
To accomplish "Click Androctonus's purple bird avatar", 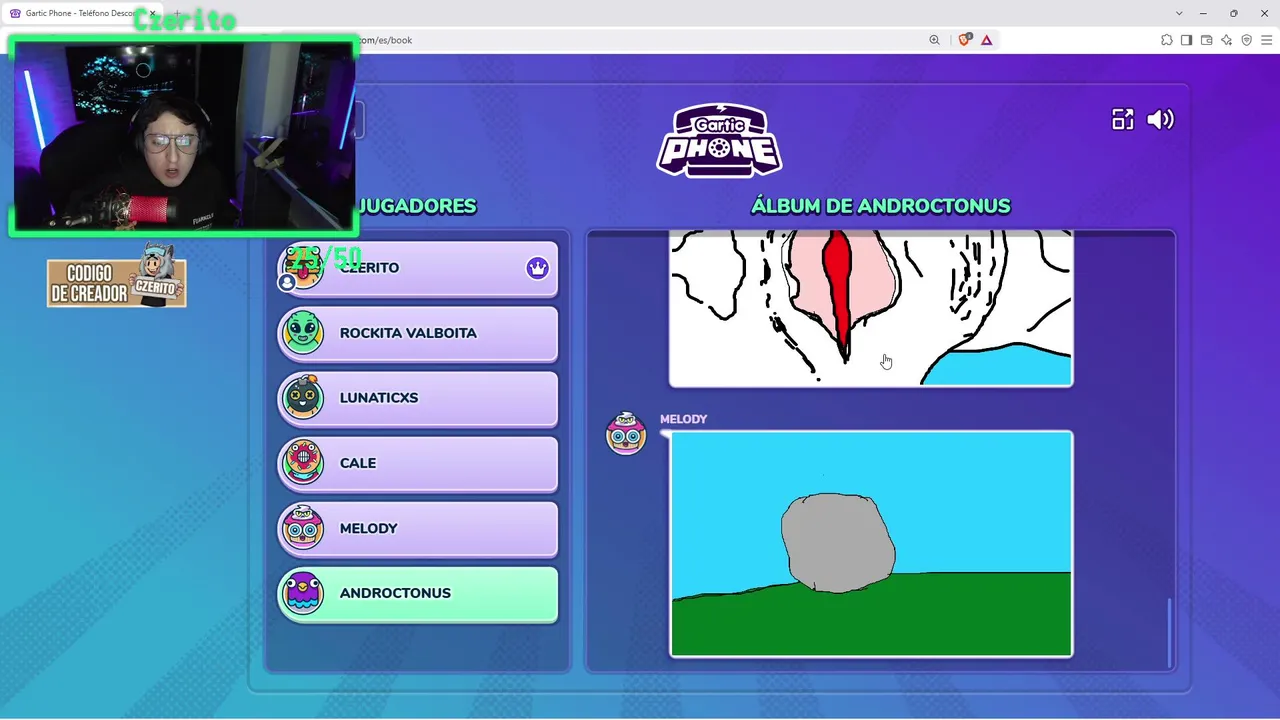I will tap(302, 593).
